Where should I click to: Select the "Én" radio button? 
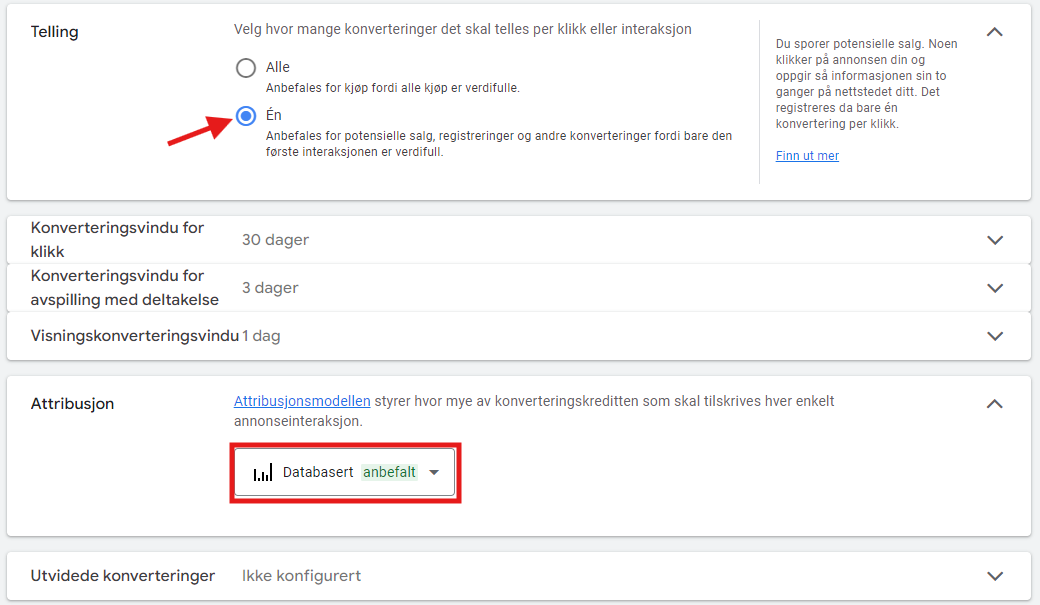tap(246, 116)
